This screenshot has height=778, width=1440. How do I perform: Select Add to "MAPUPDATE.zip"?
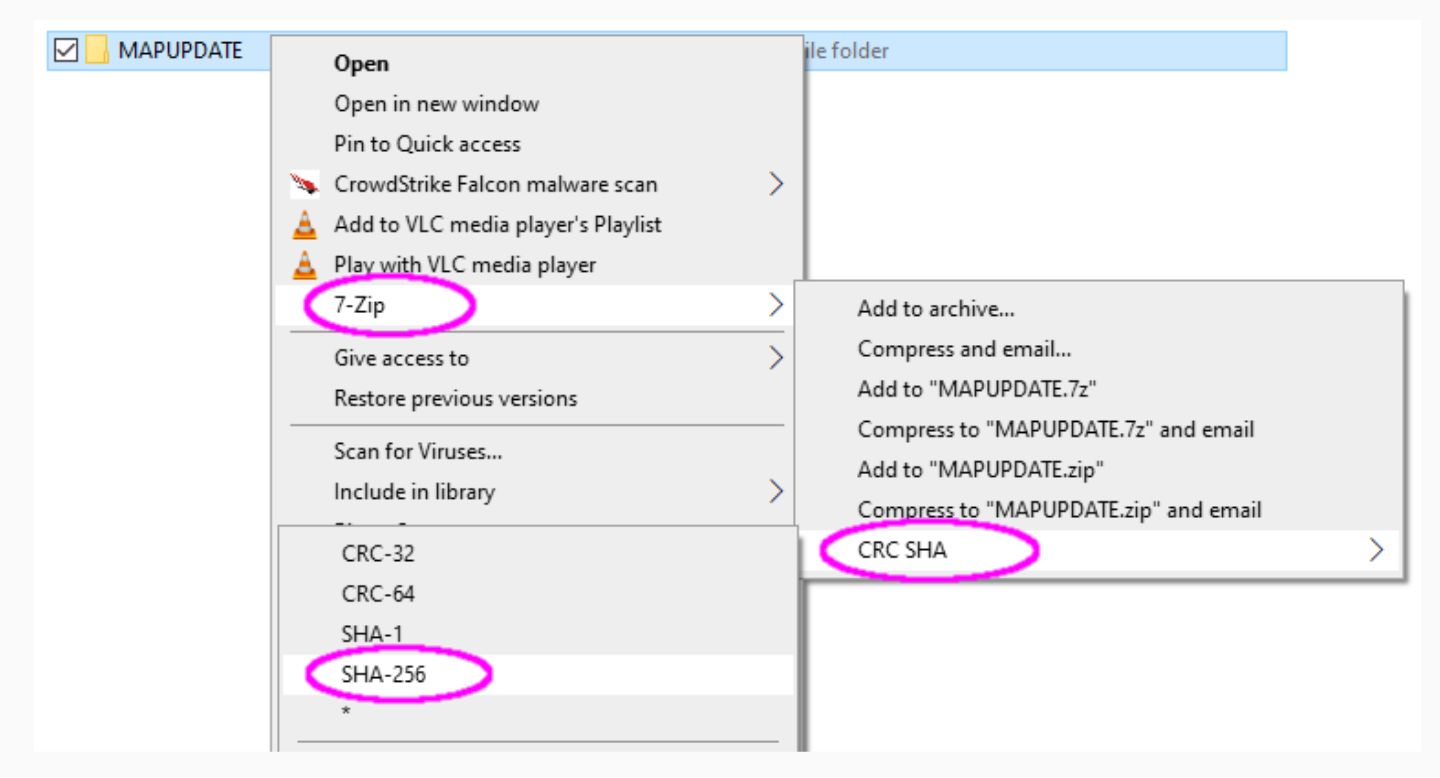(981, 470)
